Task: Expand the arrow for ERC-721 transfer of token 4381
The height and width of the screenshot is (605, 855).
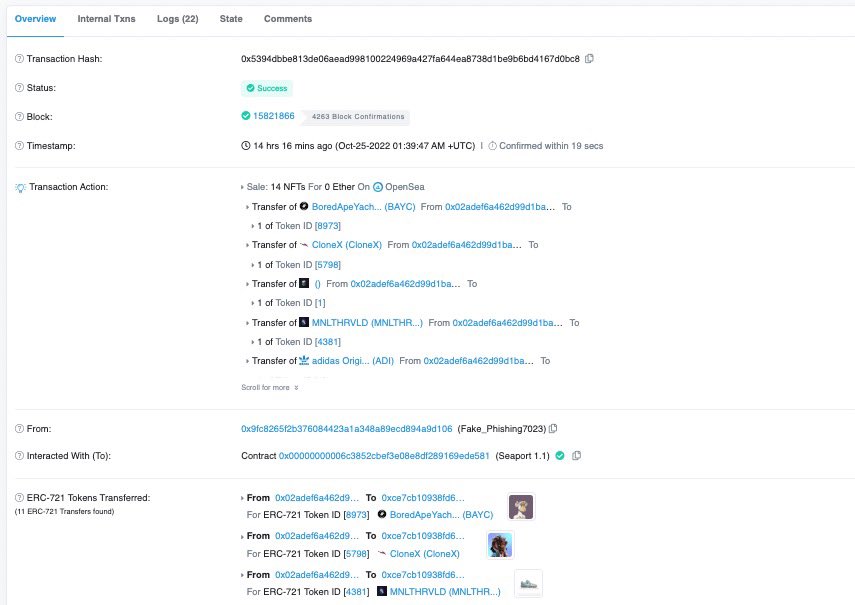Action: (242, 575)
